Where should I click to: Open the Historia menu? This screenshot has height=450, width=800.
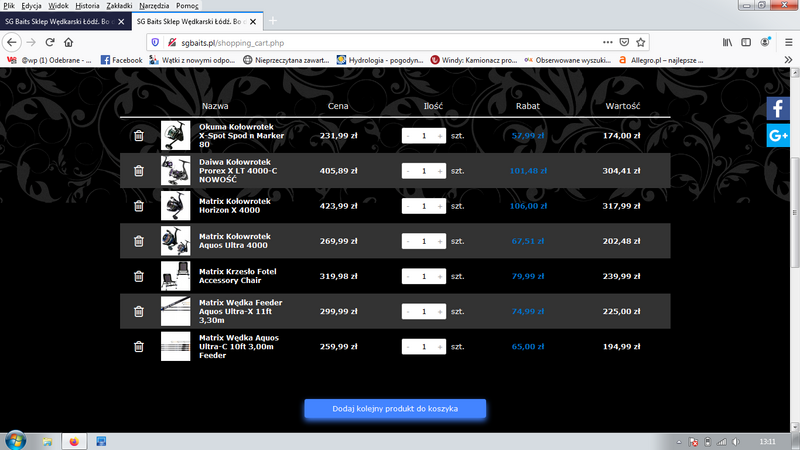point(87,6)
